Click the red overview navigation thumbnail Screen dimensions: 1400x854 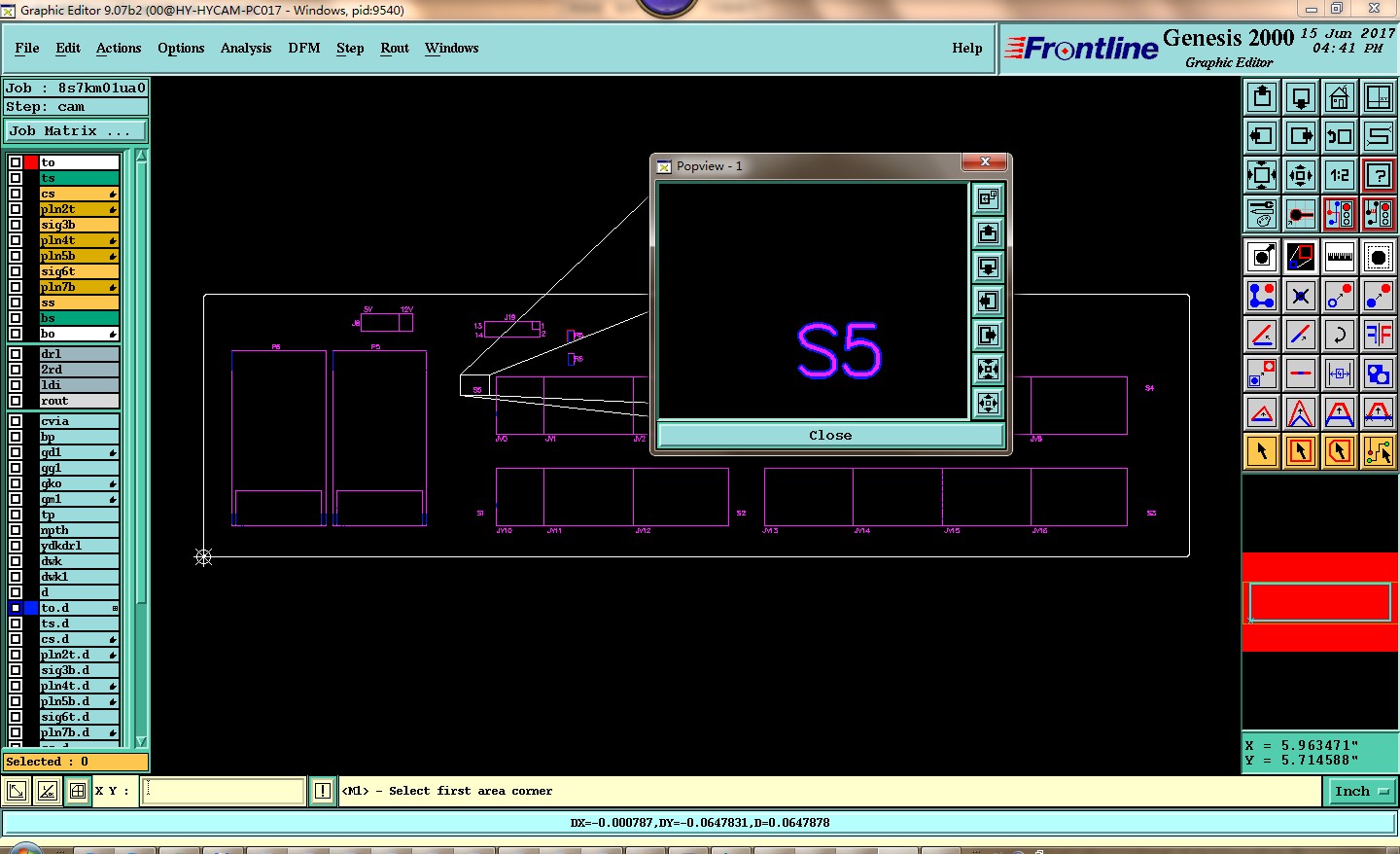1319,602
